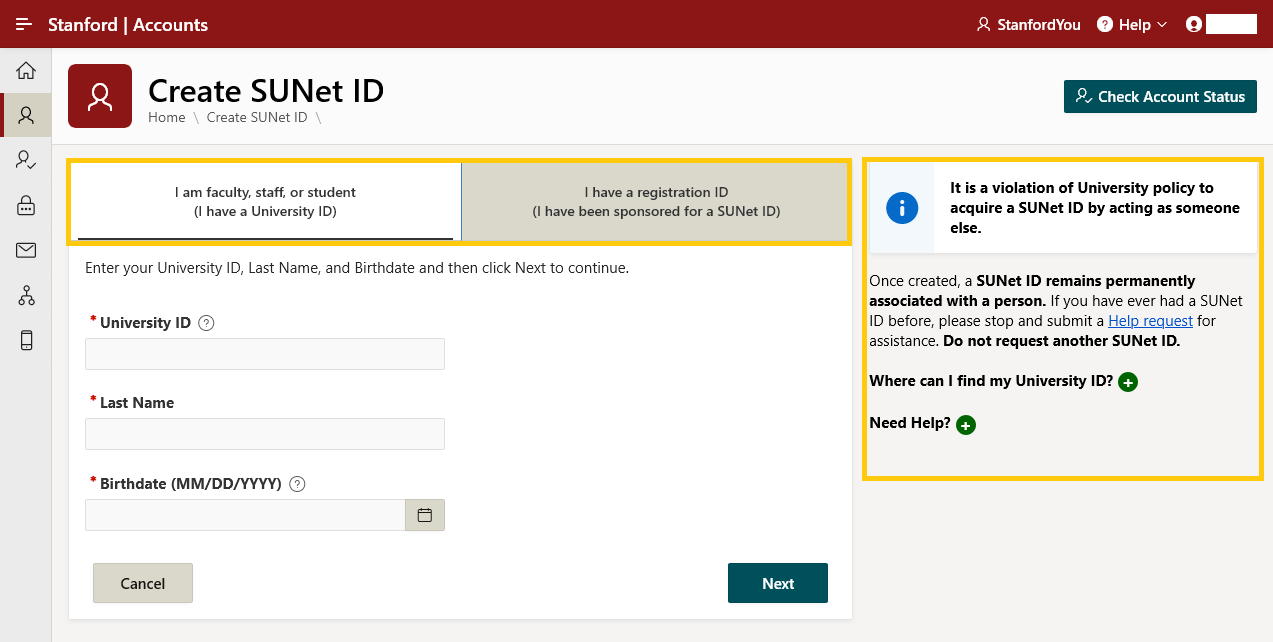Open the Help request link

(1150, 321)
